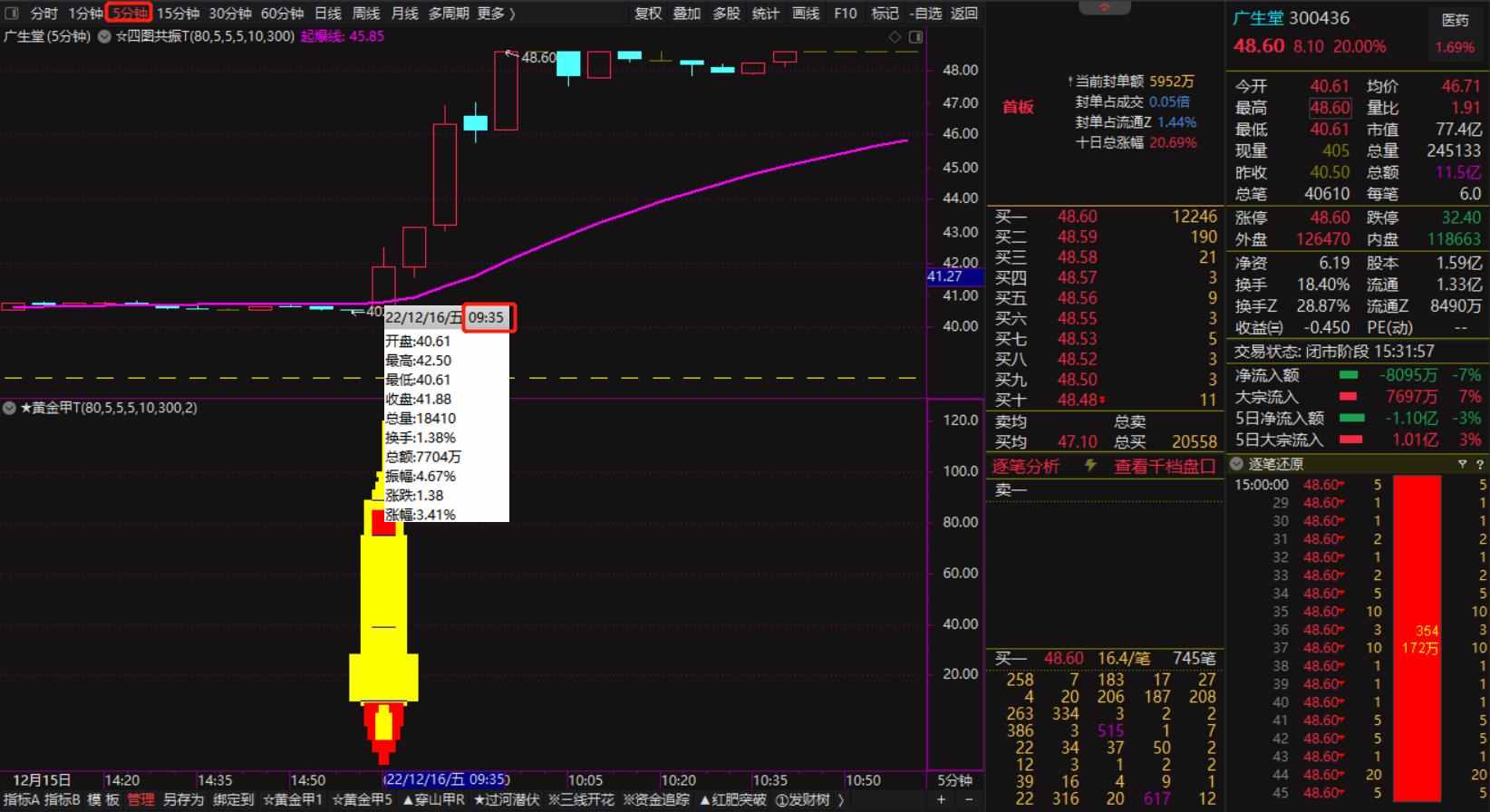1490x812 pixels.
Task: Switch to 分时 intraday chart
Action: 44,13
